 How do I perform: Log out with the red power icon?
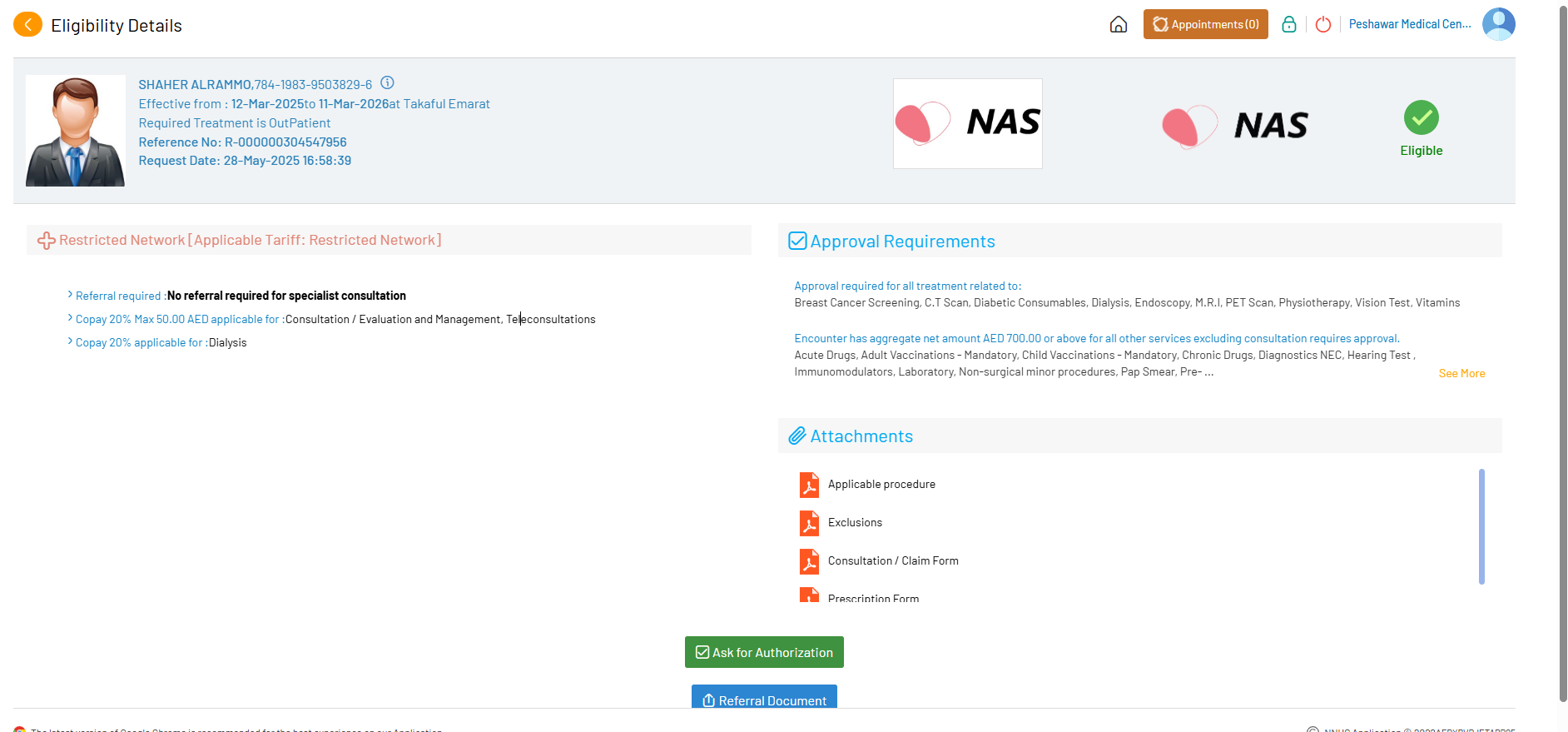[1323, 24]
